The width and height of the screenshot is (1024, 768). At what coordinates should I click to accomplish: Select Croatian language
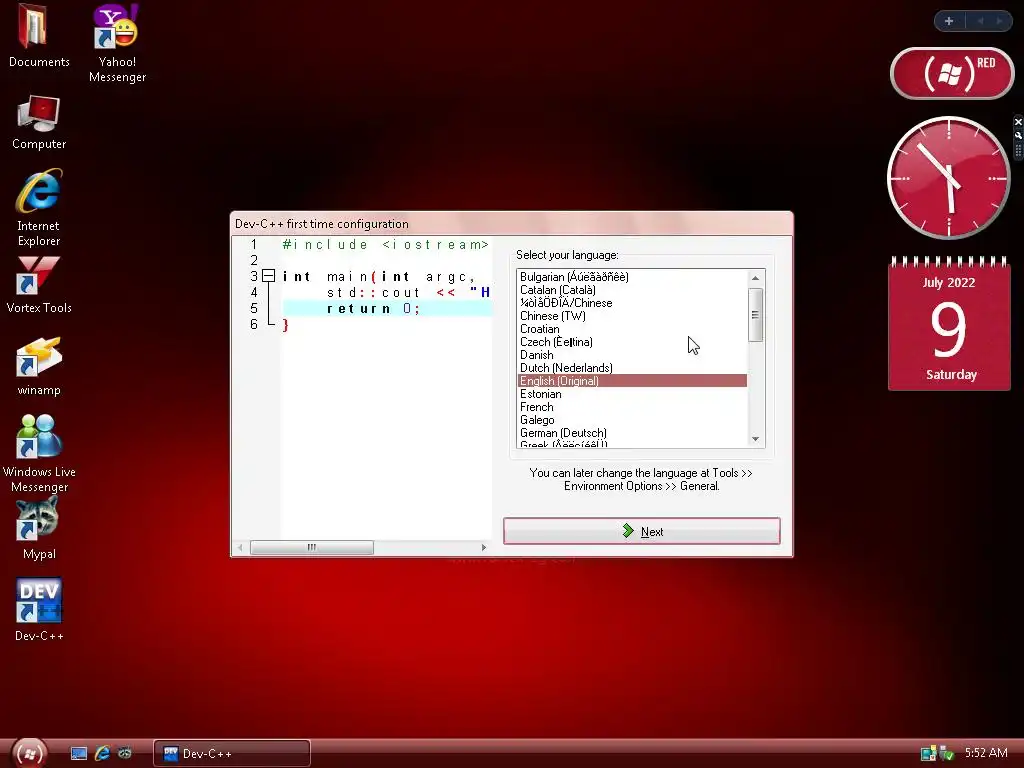coord(632,329)
